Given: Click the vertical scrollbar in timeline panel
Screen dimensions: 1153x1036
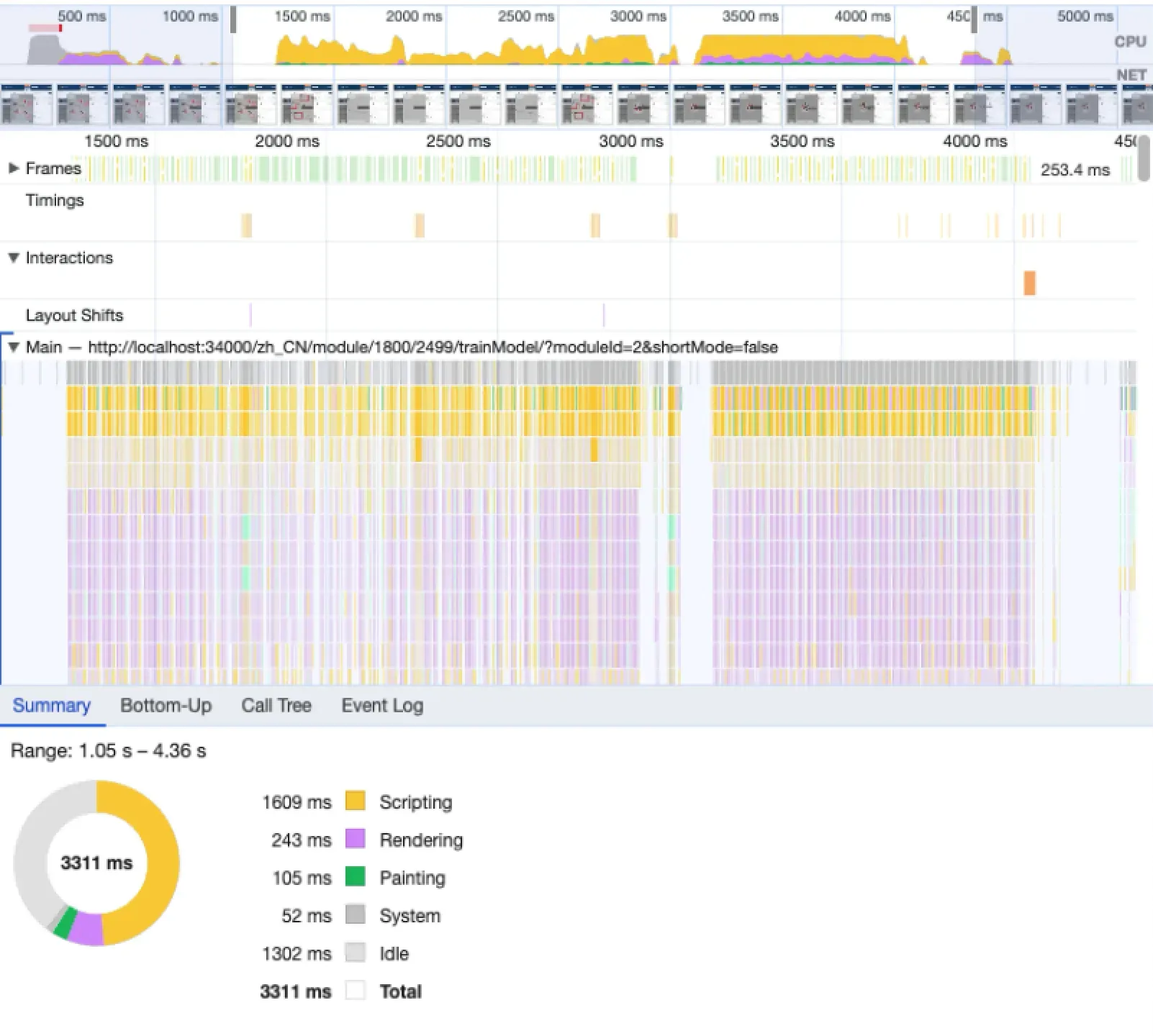Looking at the screenshot, I should point(1144,158).
